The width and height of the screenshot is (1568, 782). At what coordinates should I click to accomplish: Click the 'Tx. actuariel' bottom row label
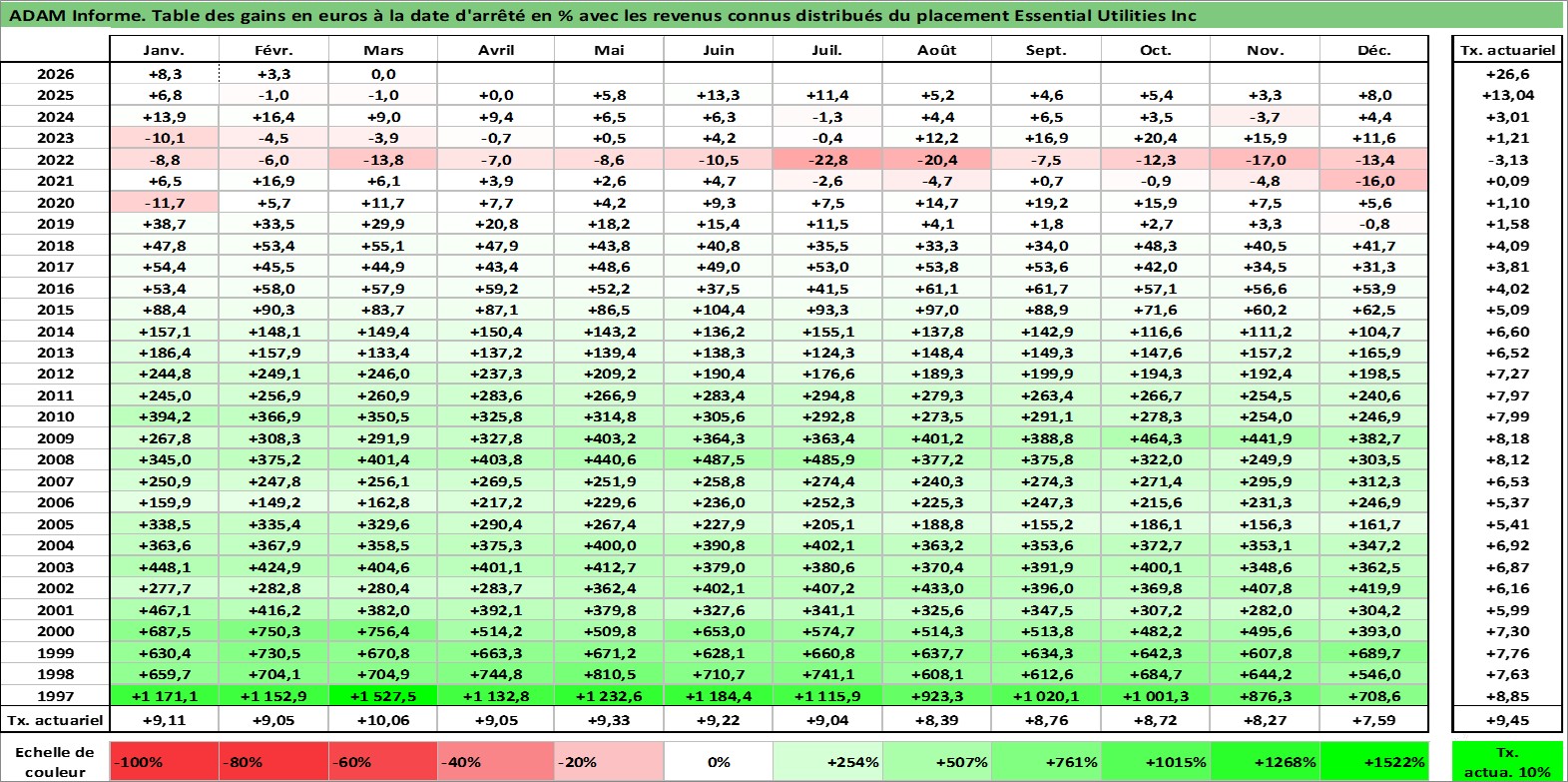[x=55, y=719]
